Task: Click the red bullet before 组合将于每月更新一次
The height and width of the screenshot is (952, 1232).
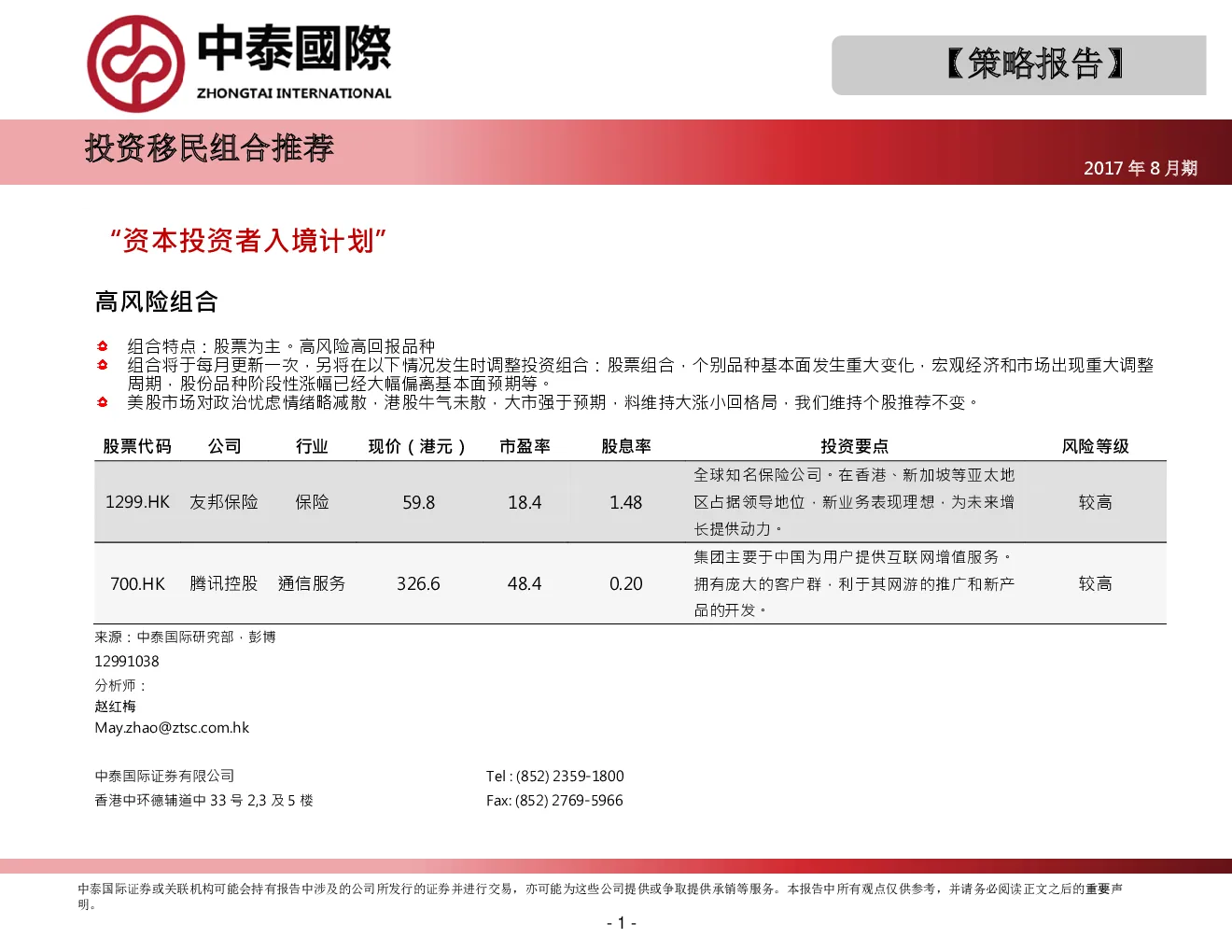Action: point(103,365)
